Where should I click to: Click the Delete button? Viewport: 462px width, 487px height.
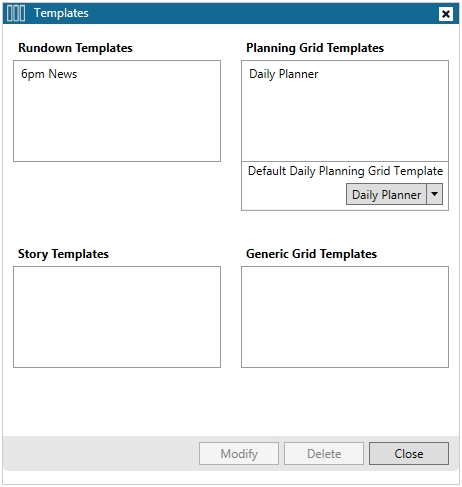[x=324, y=453]
